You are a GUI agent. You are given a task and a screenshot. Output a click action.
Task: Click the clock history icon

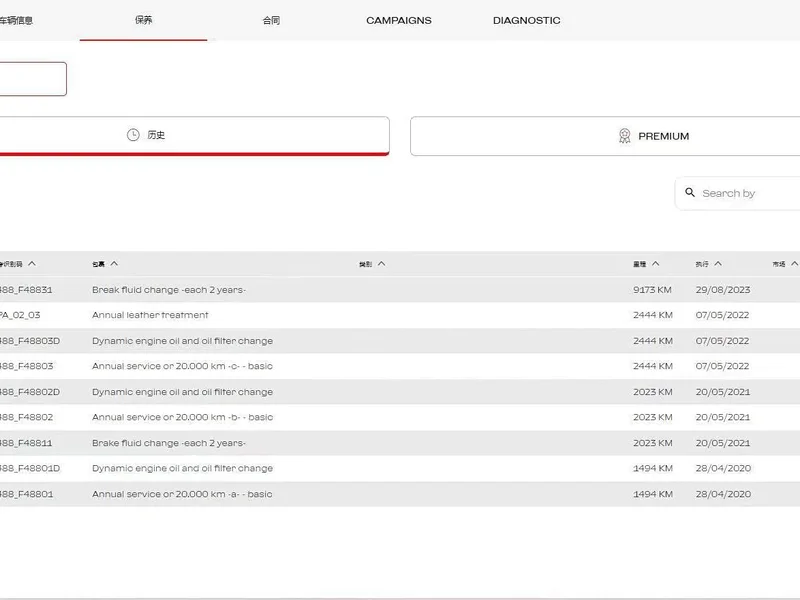(x=133, y=135)
